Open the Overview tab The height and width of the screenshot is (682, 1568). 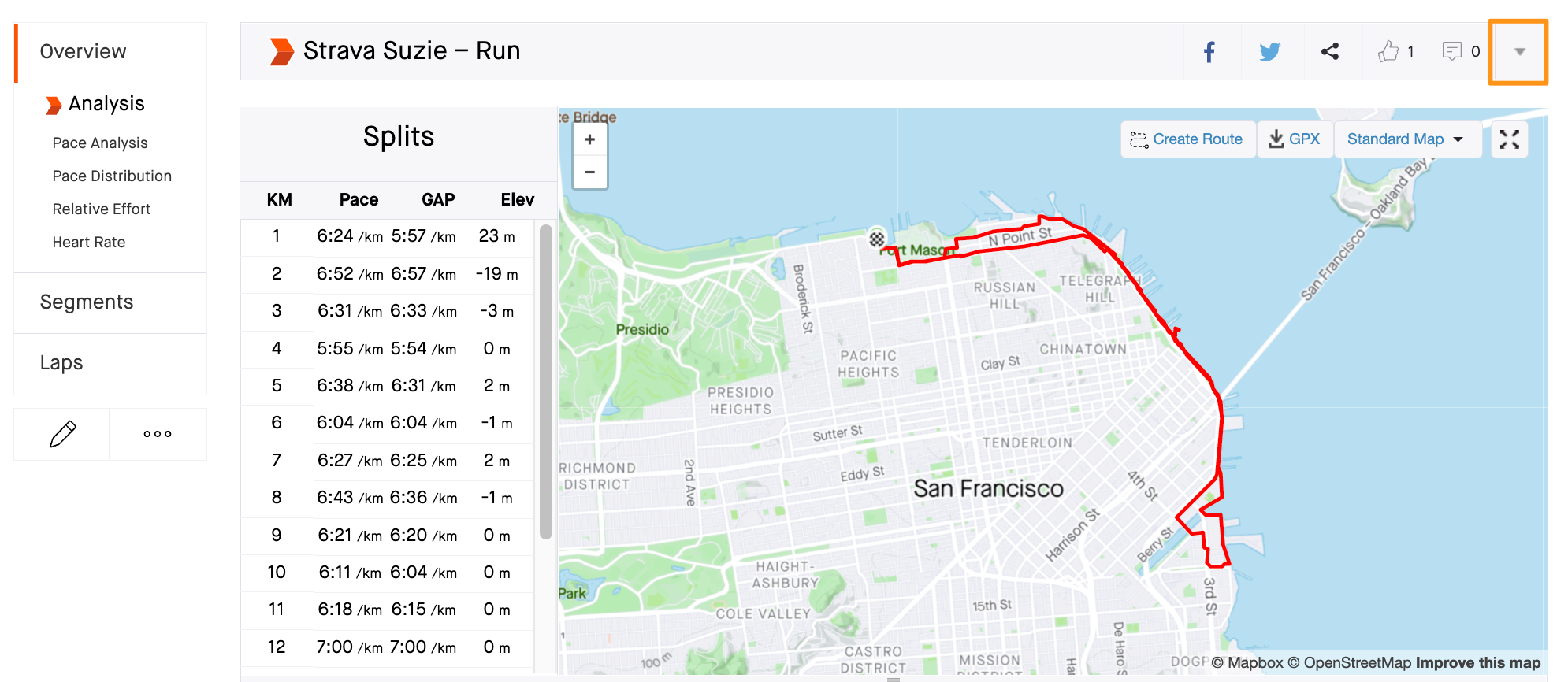[83, 52]
